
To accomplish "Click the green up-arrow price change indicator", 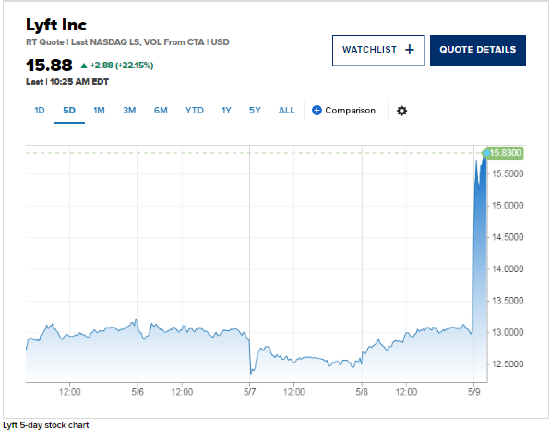I will click(83, 66).
